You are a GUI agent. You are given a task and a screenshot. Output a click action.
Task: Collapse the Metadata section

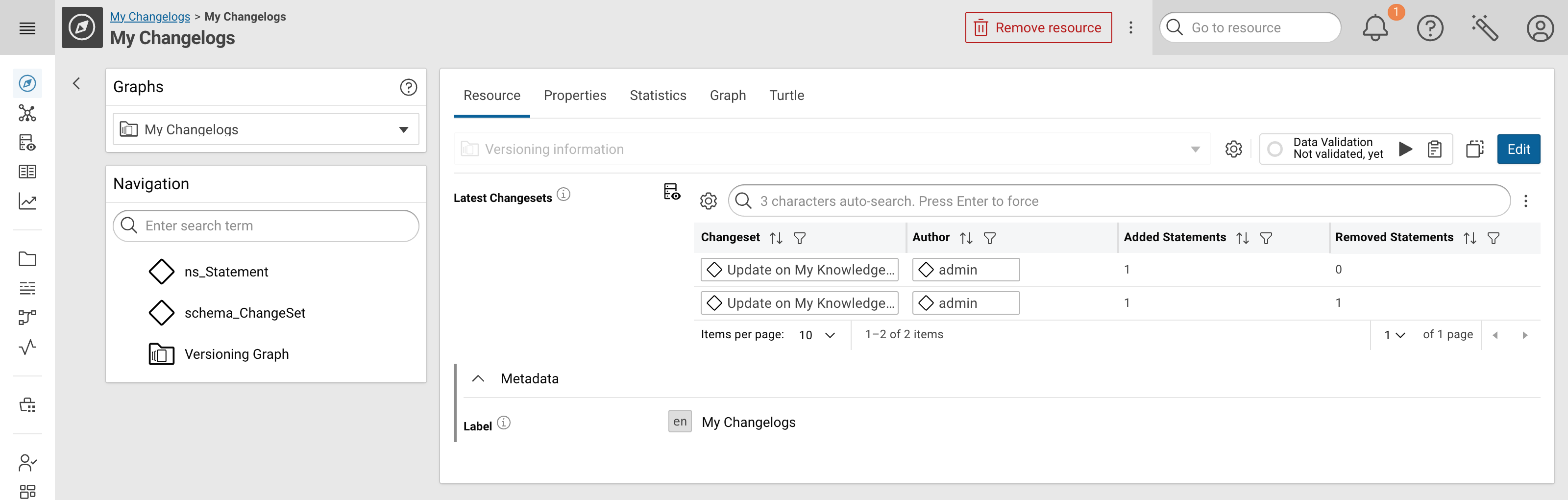(478, 379)
